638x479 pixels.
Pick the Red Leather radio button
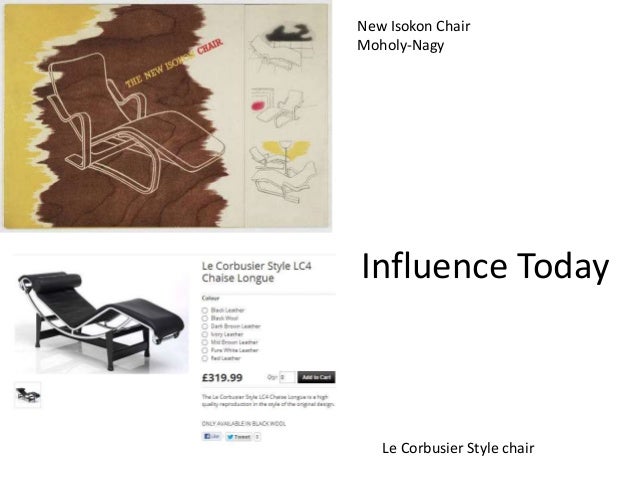point(205,359)
